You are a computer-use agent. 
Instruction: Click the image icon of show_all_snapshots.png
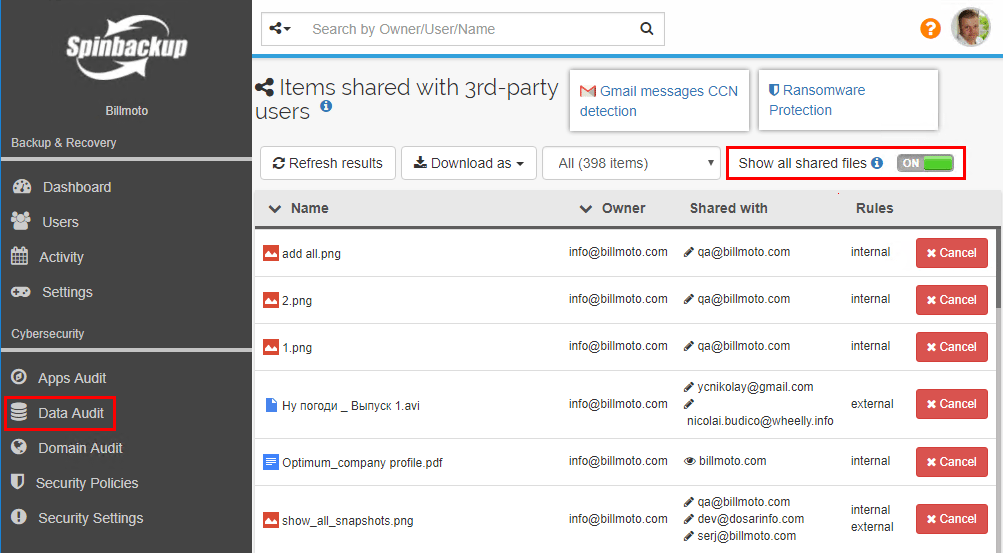coord(271,520)
